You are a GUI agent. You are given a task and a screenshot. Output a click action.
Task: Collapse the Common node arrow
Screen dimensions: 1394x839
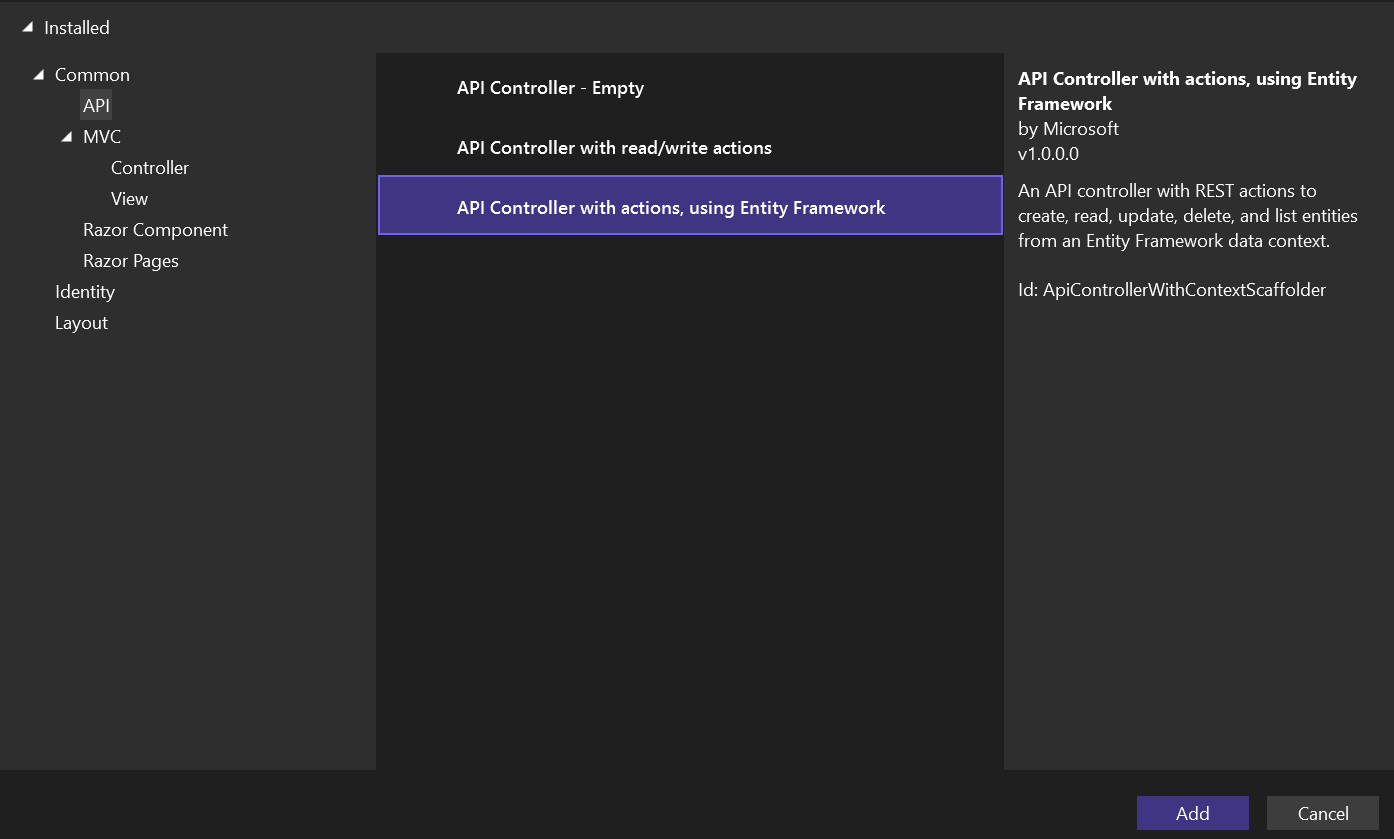point(39,75)
